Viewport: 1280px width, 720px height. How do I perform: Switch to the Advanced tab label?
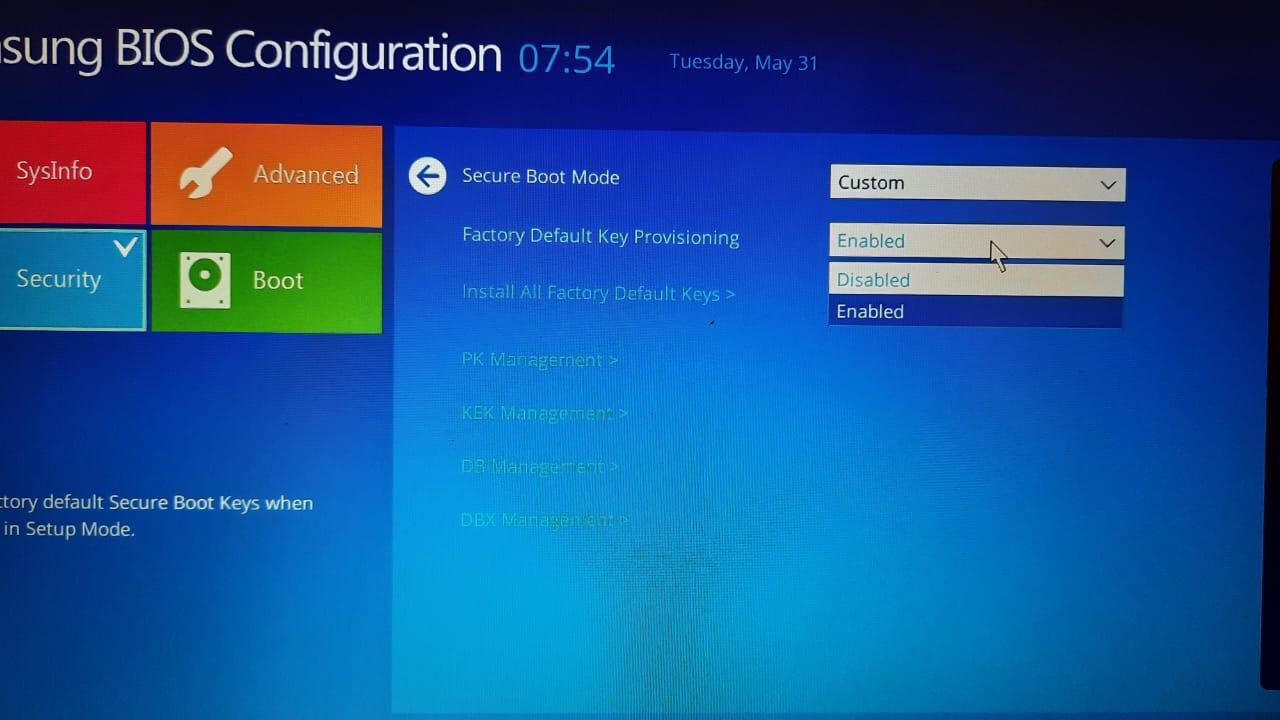[305, 175]
